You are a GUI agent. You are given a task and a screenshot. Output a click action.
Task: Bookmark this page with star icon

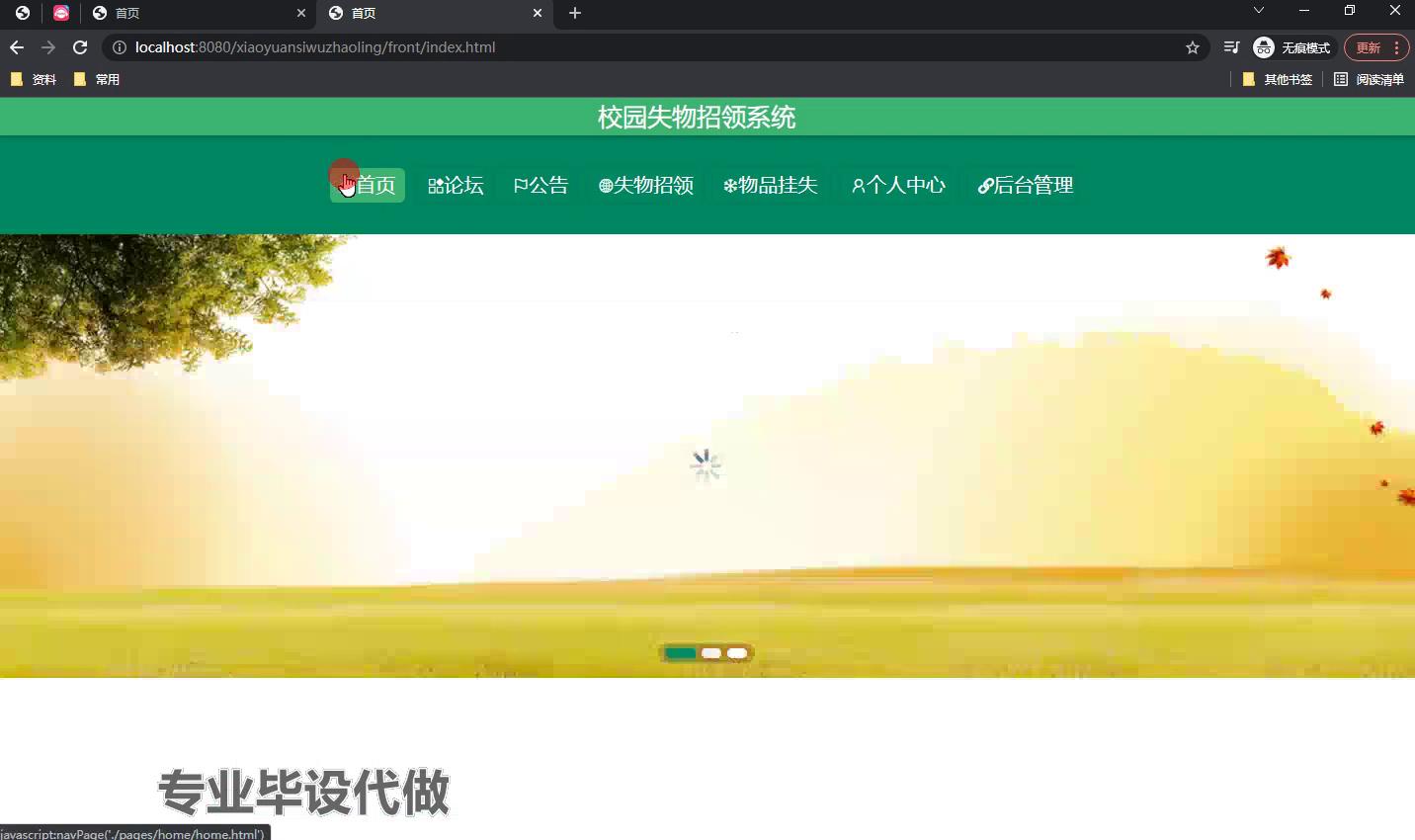coord(1193,47)
